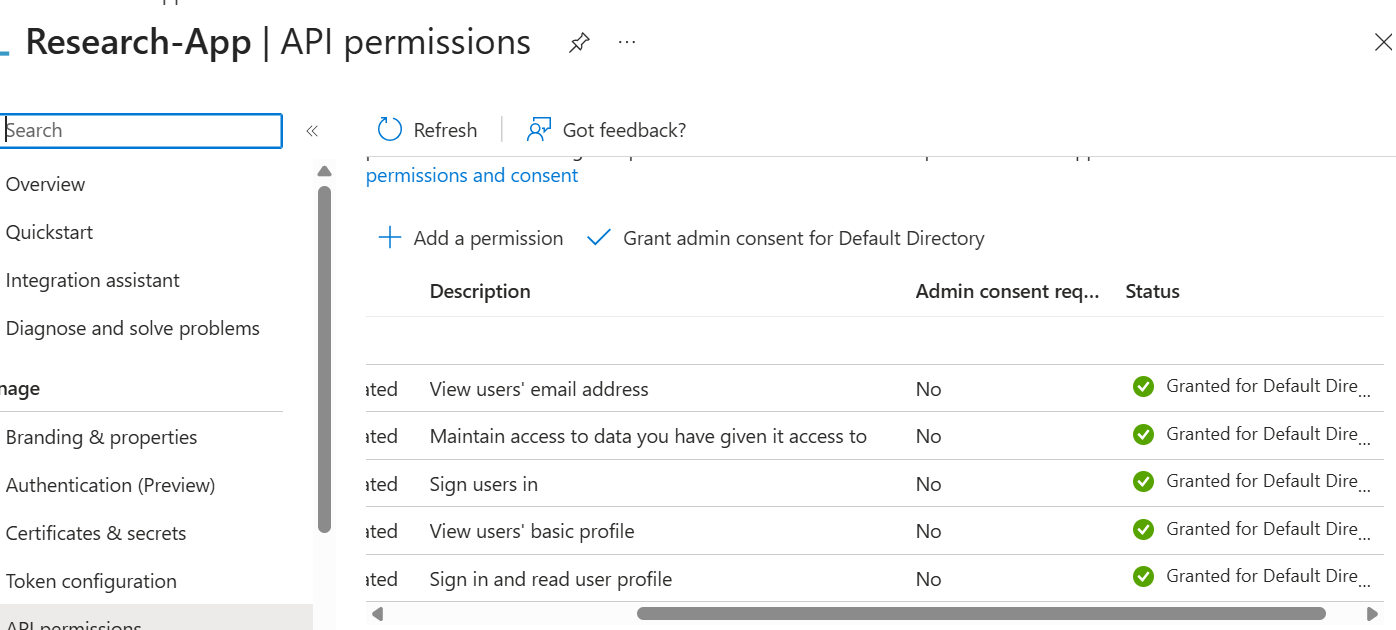Click Granted status text in Maintain access row

1268,435
